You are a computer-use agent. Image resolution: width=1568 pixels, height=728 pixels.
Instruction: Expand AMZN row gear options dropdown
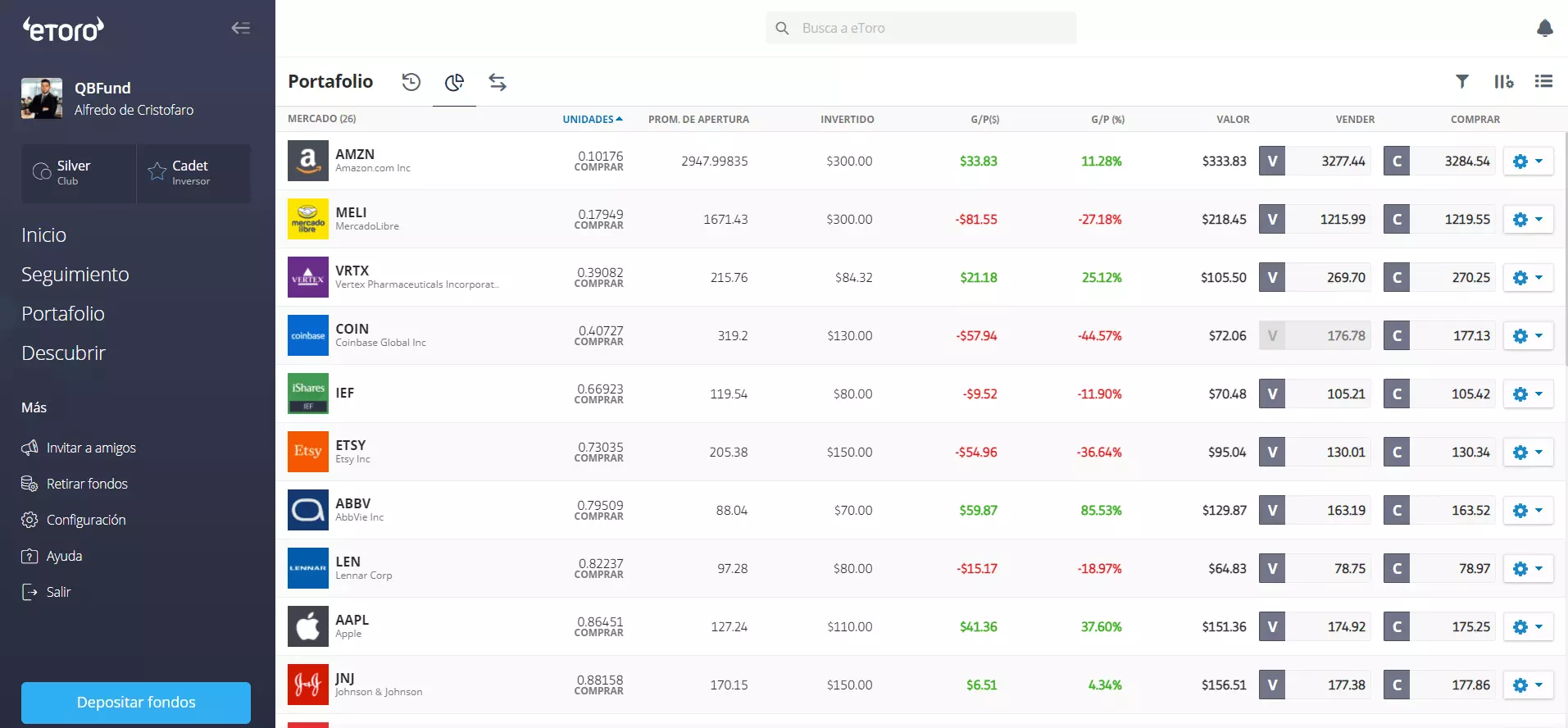(1528, 161)
